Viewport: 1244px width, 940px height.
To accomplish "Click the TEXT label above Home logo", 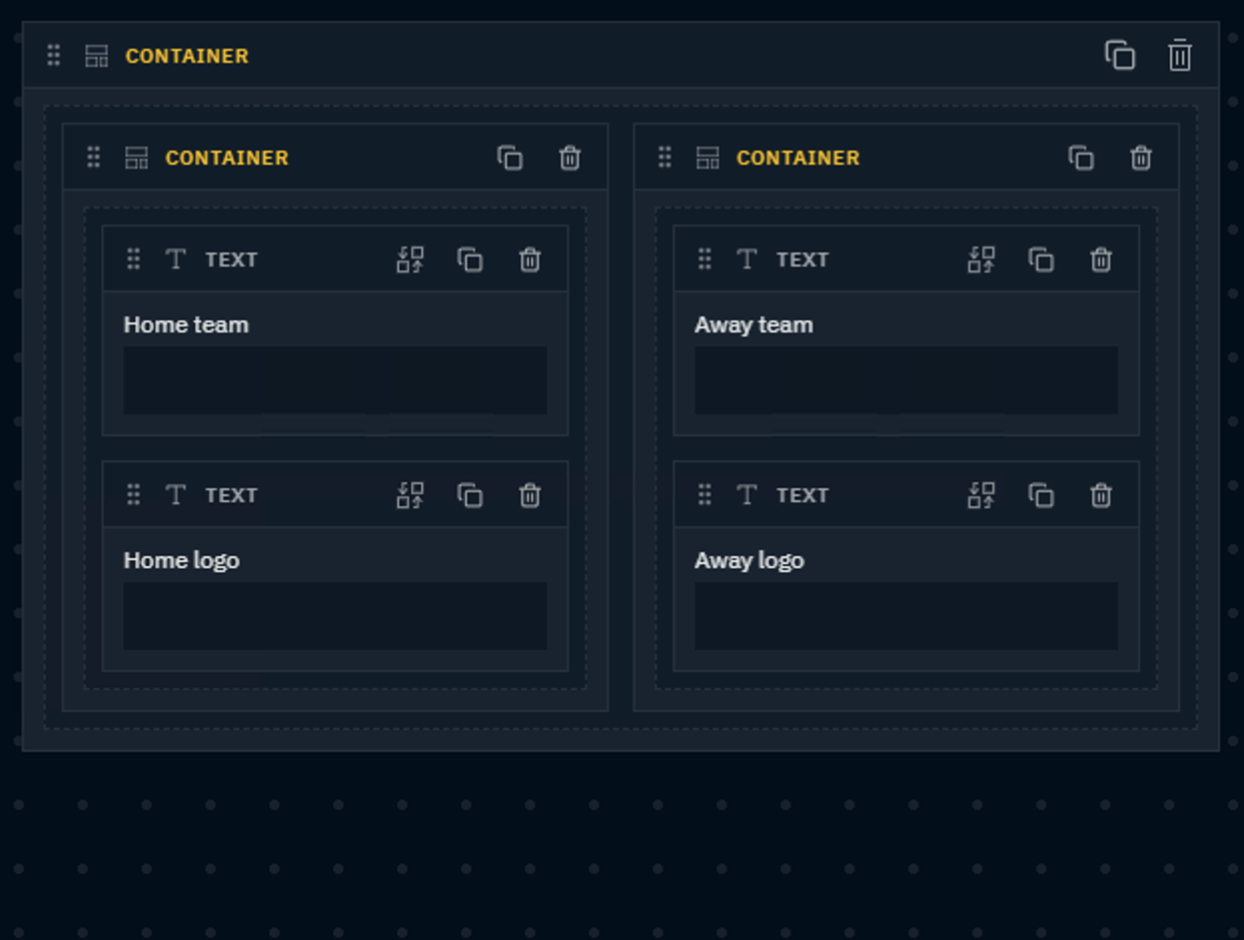I will tap(232, 495).
